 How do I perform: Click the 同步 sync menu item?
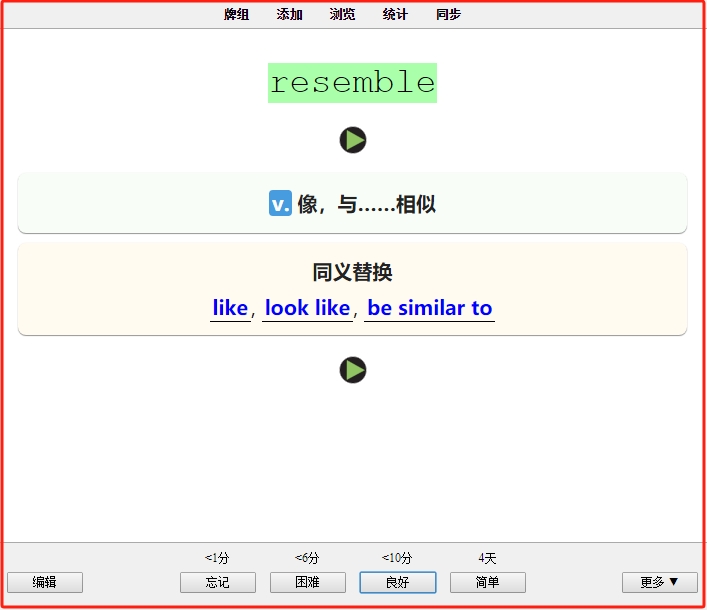coord(448,14)
